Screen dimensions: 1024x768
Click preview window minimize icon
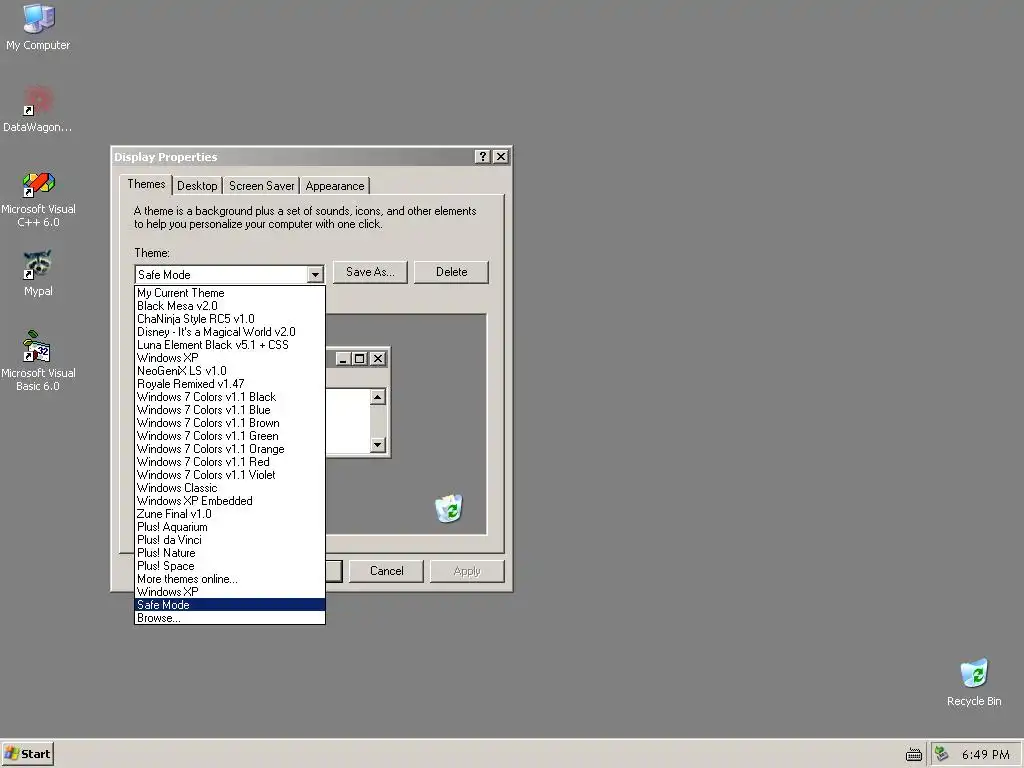click(344, 359)
